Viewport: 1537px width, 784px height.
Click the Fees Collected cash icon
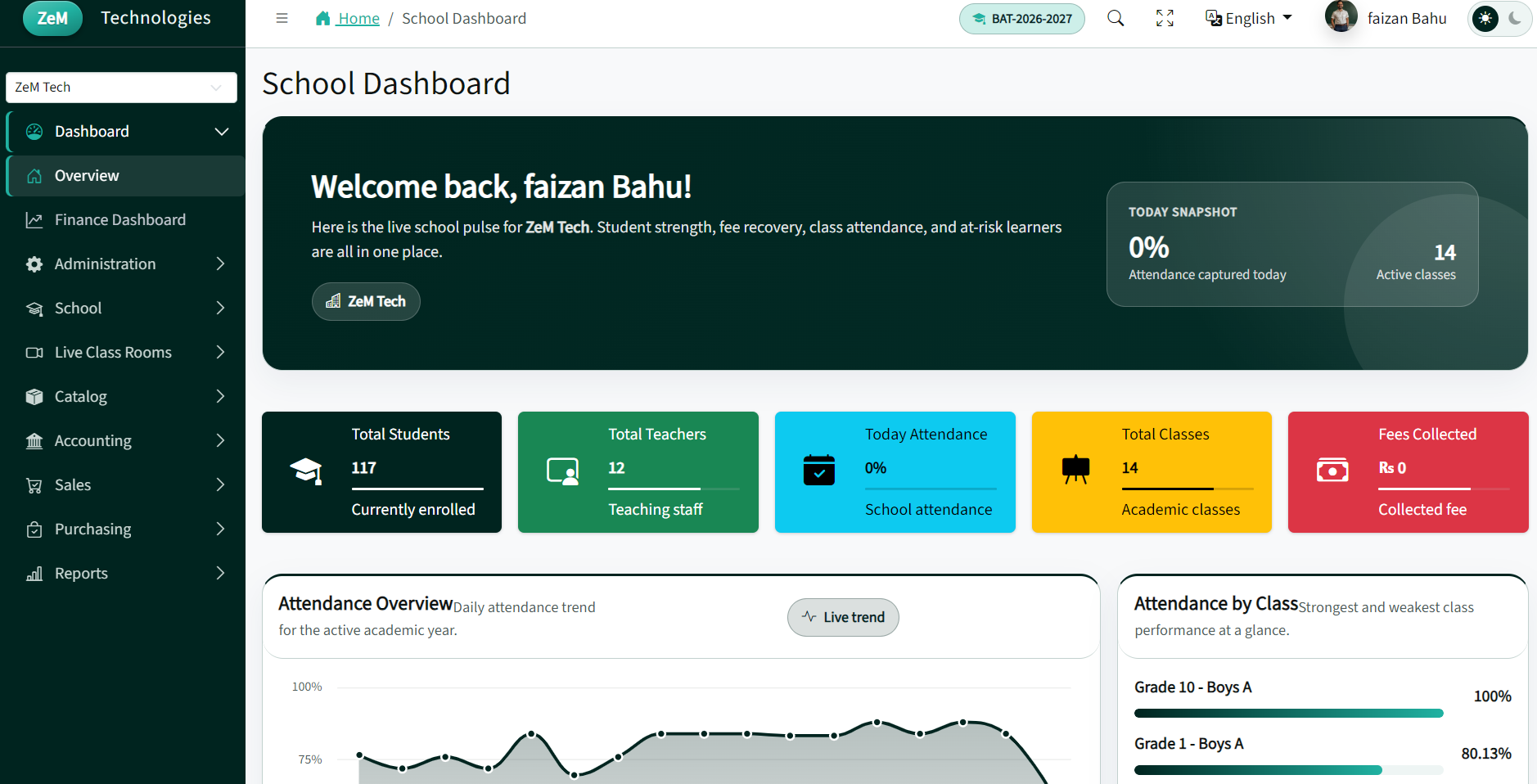coord(1332,470)
